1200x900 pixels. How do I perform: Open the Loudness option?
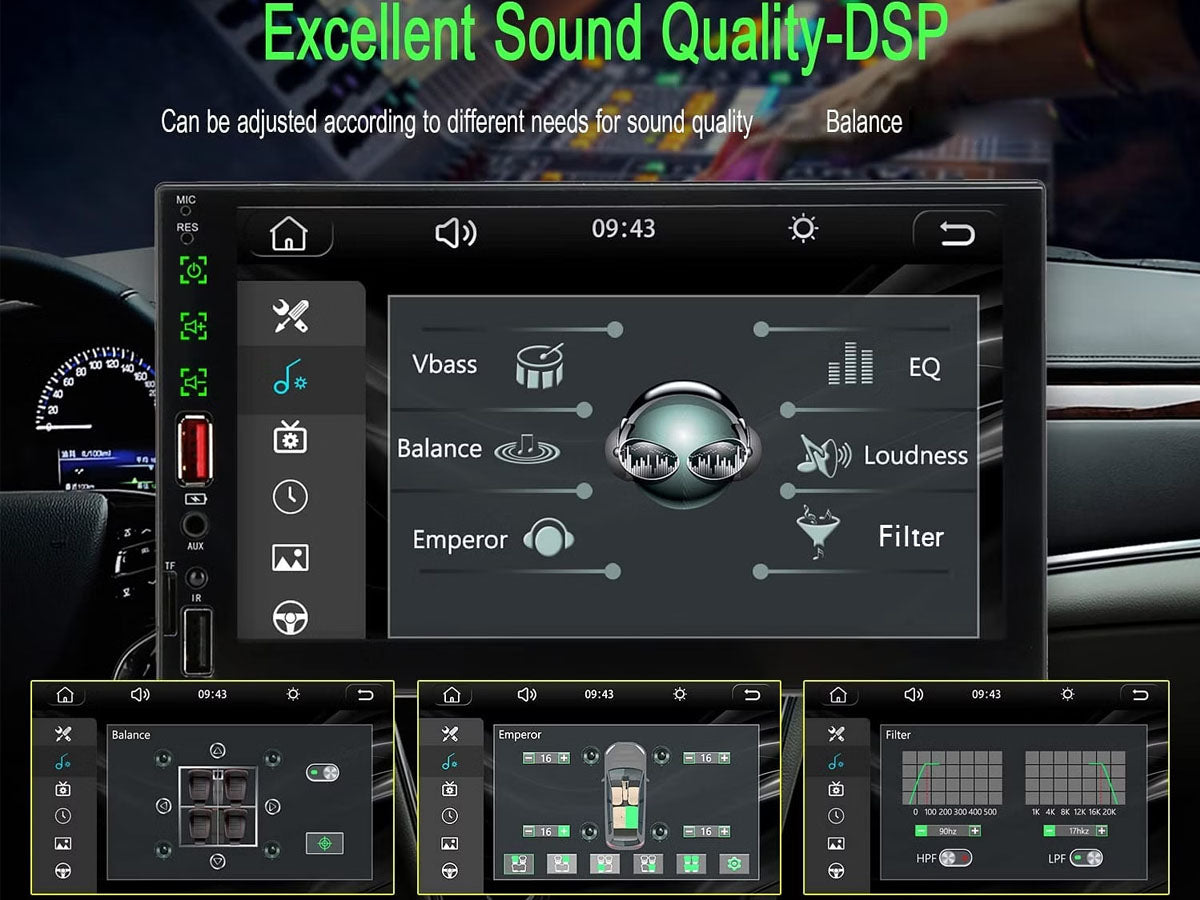coord(882,455)
